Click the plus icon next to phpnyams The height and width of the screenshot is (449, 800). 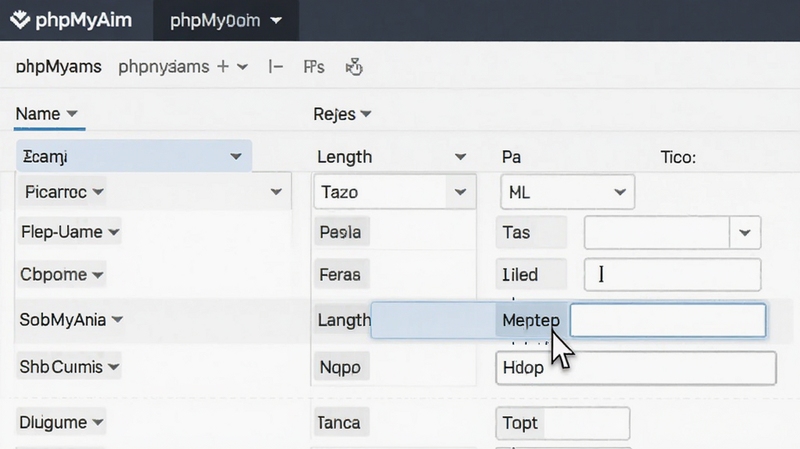(x=222, y=66)
